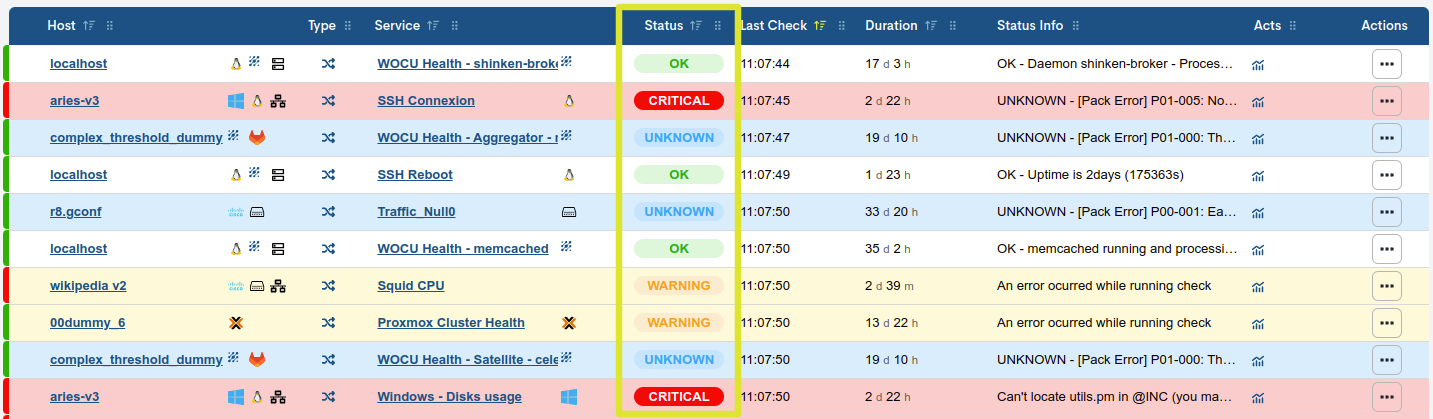Open the SSH Reboot service link
The image size is (1433, 419).
tap(415, 174)
